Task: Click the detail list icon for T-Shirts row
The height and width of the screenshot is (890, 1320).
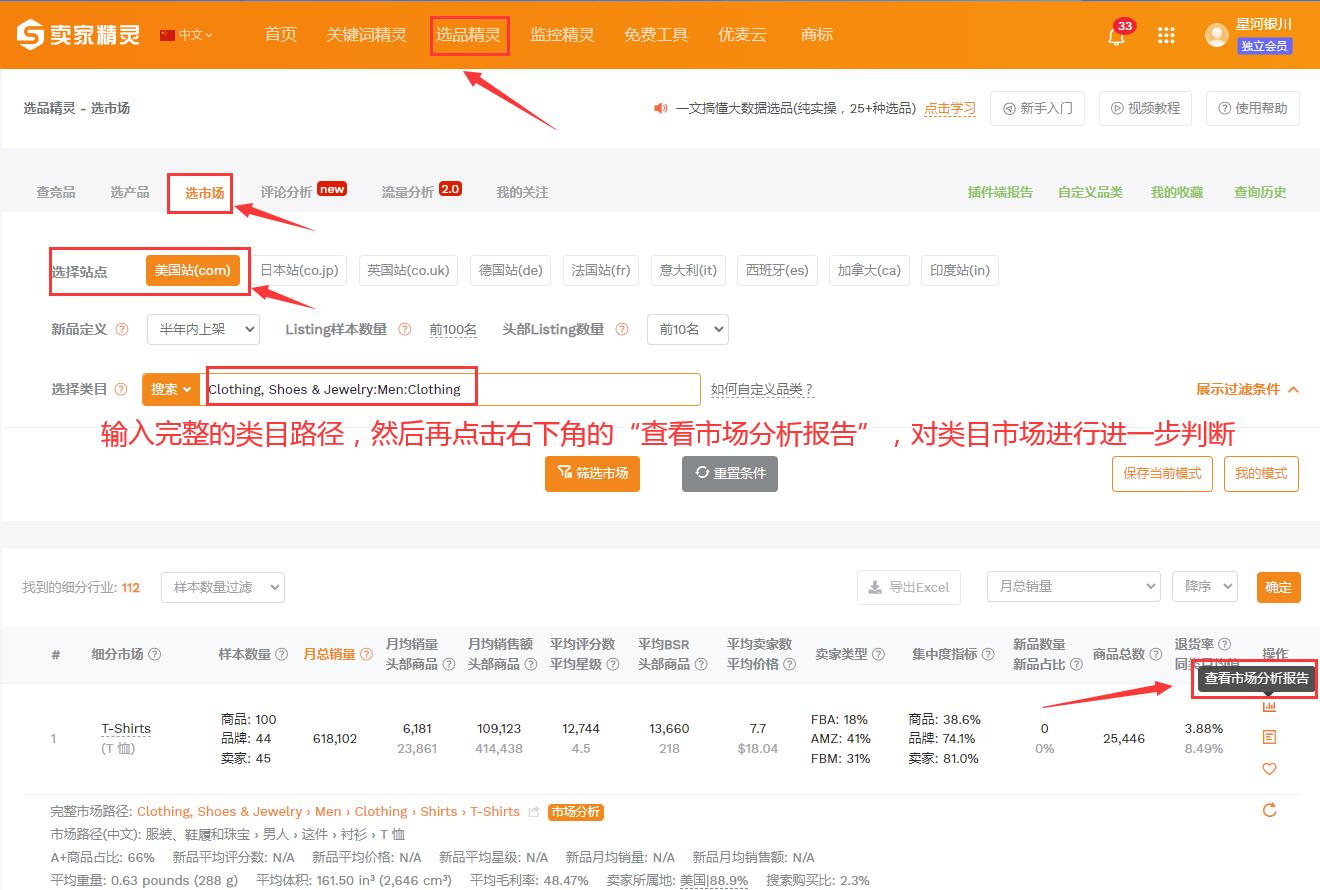Action: (1269, 737)
